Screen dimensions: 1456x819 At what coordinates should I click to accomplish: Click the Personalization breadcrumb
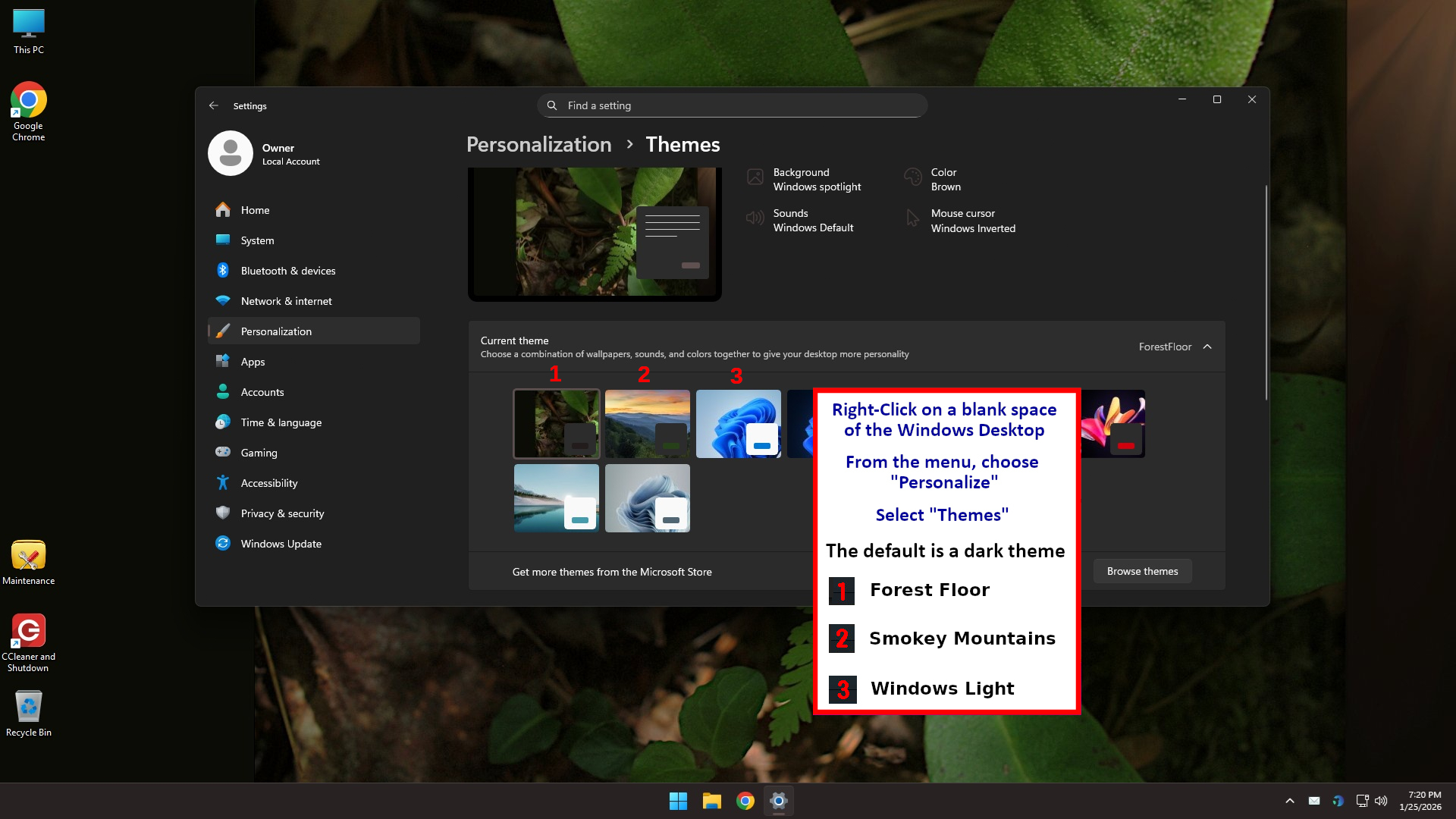tap(538, 145)
